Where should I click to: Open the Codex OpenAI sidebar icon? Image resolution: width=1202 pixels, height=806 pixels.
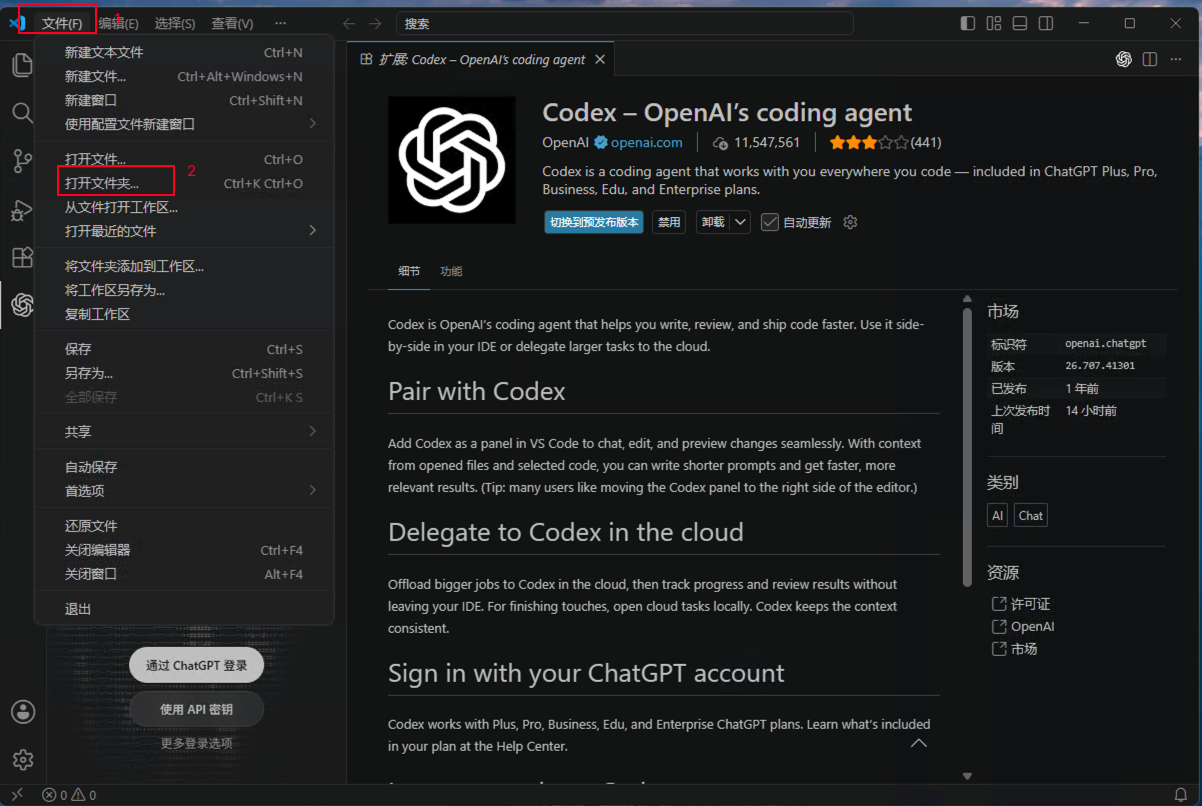point(22,305)
